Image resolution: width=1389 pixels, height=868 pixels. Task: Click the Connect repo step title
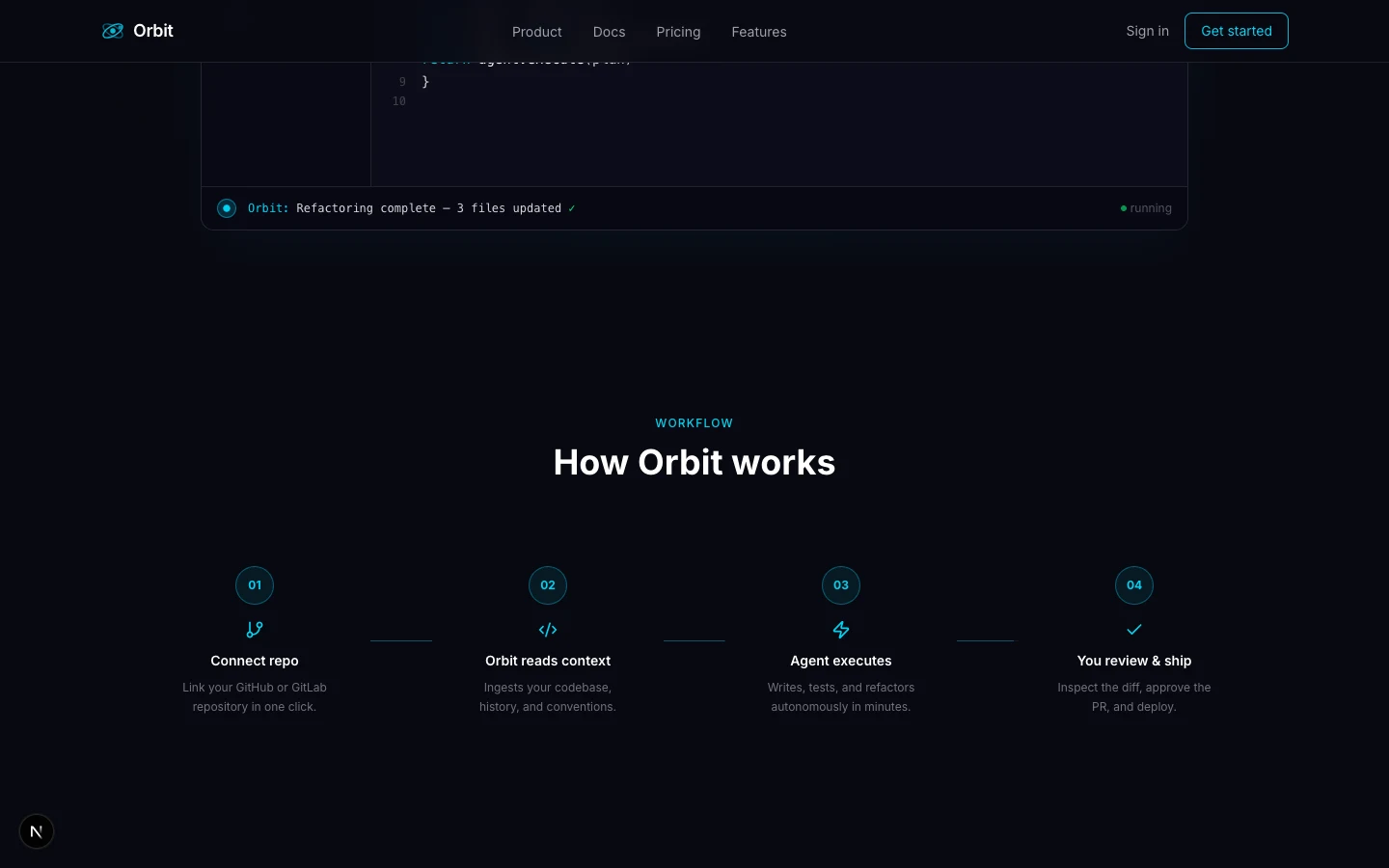tap(255, 661)
